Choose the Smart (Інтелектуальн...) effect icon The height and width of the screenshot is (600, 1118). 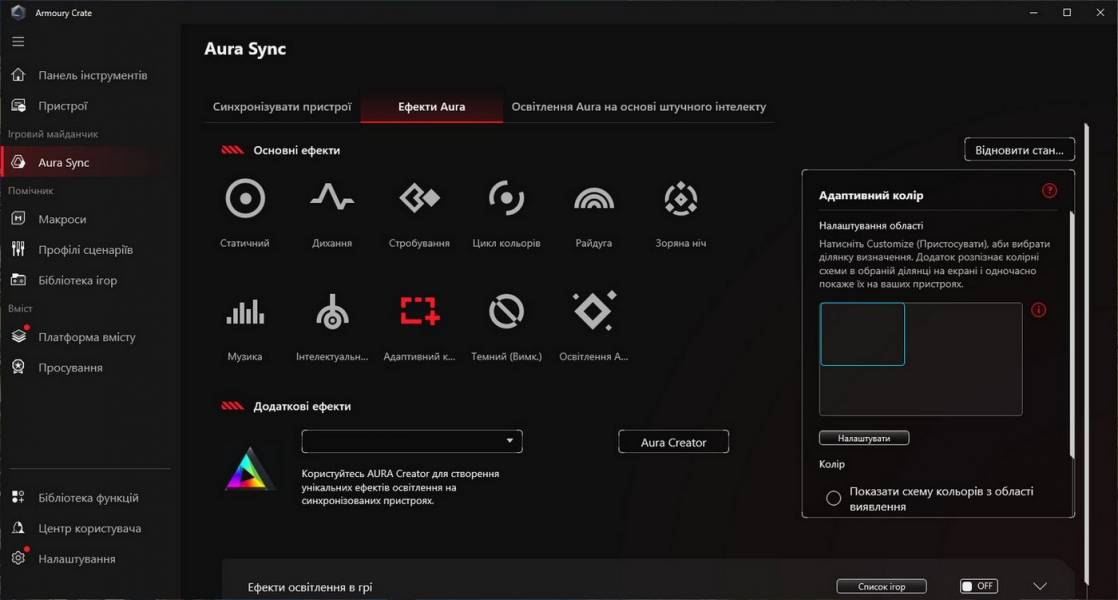[332, 312]
